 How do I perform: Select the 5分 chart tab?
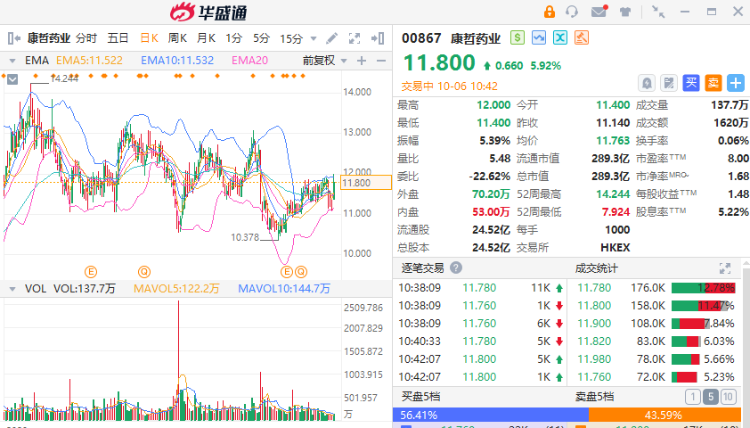[262, 38]
